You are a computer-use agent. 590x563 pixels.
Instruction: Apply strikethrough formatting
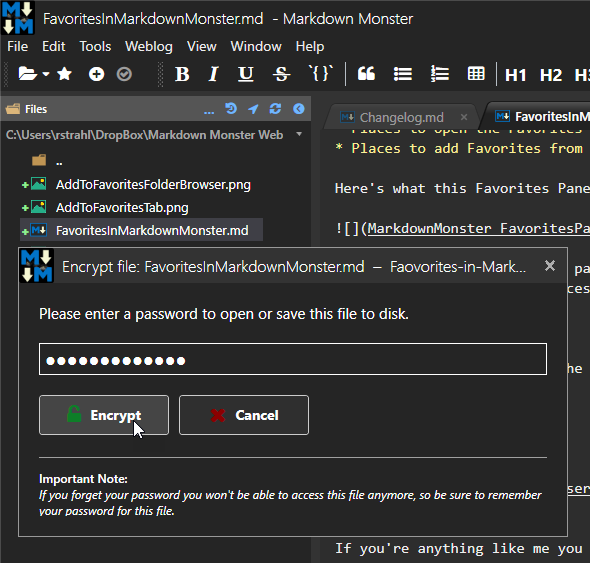point(281,74)
